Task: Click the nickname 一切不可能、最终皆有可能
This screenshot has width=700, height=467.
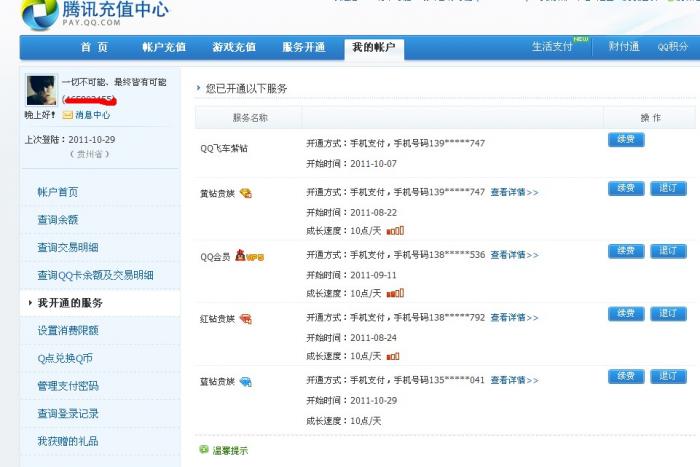Action: click(114, 82)
